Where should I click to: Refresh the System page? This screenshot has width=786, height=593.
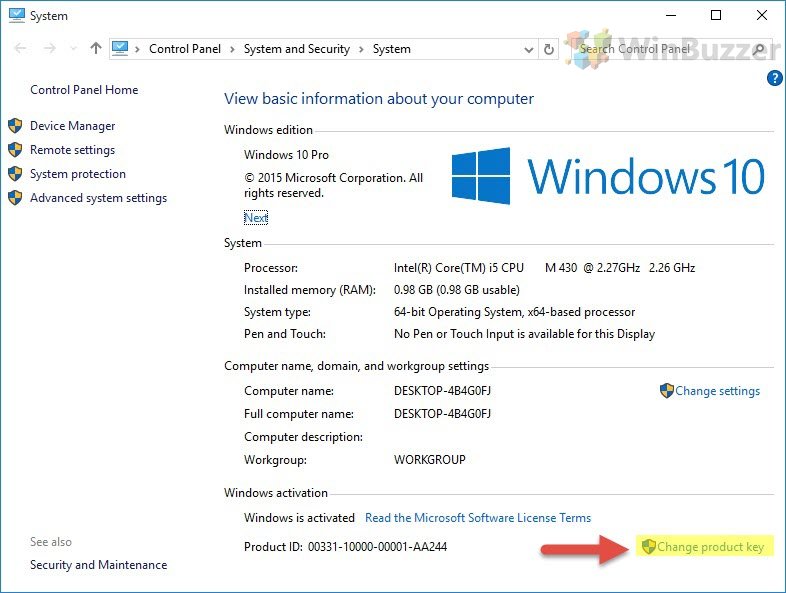pyautogui.click(x=549, y=49)
